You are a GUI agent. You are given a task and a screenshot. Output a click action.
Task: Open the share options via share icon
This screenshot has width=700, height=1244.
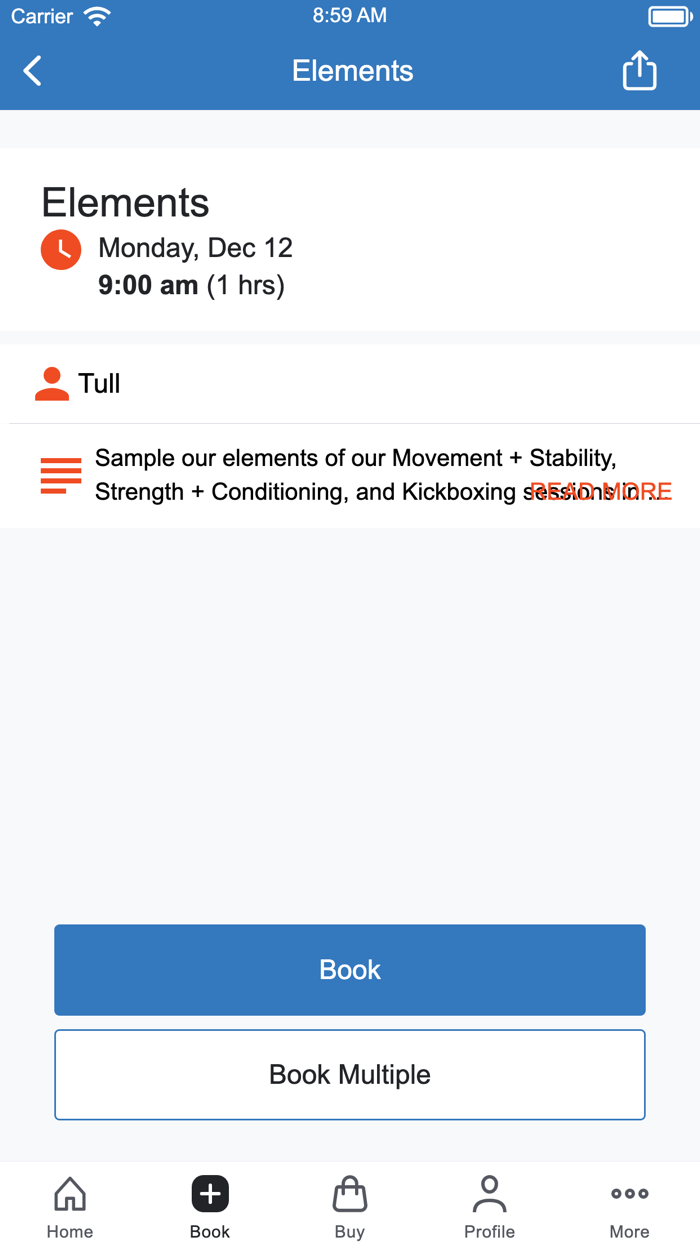click(x=639, y=70)
